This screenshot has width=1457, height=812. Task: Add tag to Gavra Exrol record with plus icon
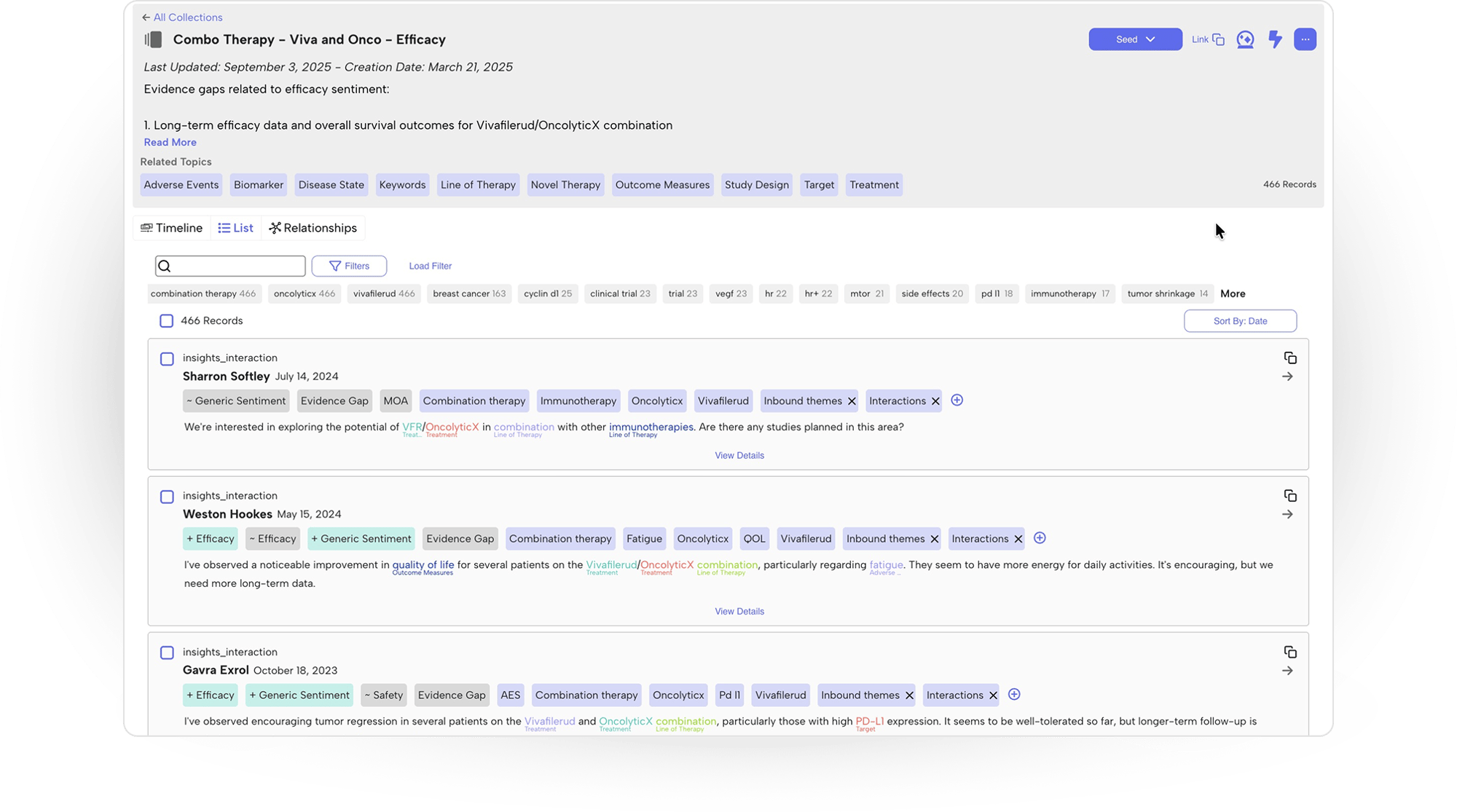click(x=1013, y=695)
